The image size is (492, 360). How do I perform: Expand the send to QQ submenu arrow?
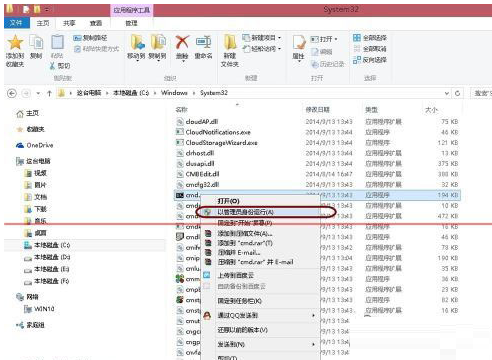313,315
